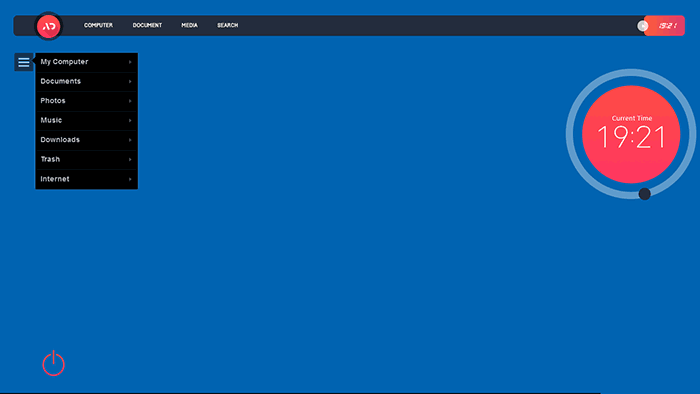
Task: Expand the Documents submenu arrow
Action: (130, 82)
